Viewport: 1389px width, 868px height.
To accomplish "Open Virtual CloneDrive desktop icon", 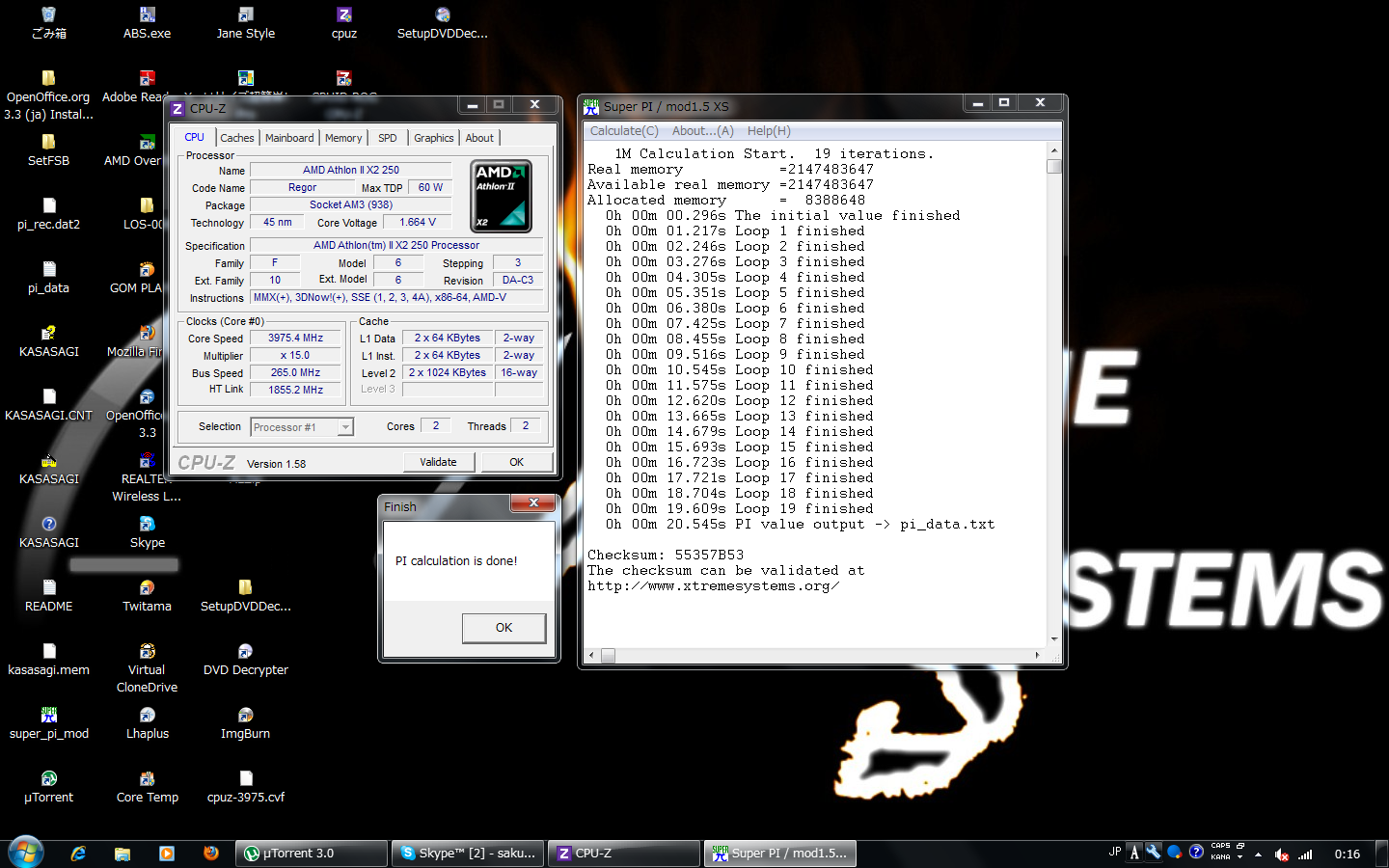I will [147, 668].
